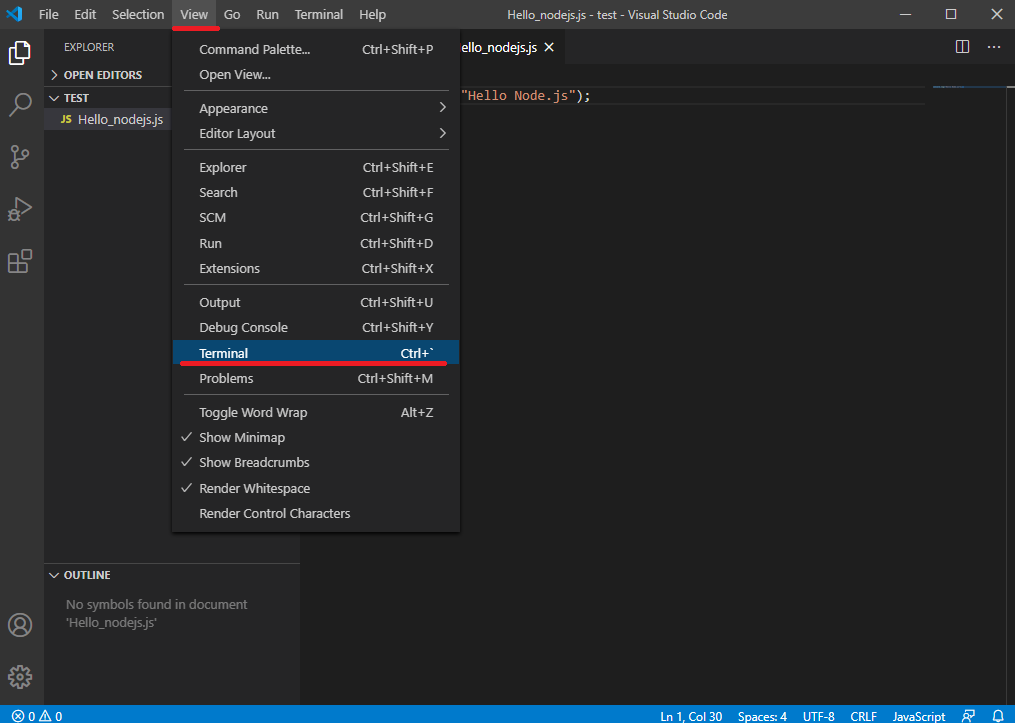Viewport: 1015px width, 723px height.
Task: Open the Selection menu
Action: point(138,14)
